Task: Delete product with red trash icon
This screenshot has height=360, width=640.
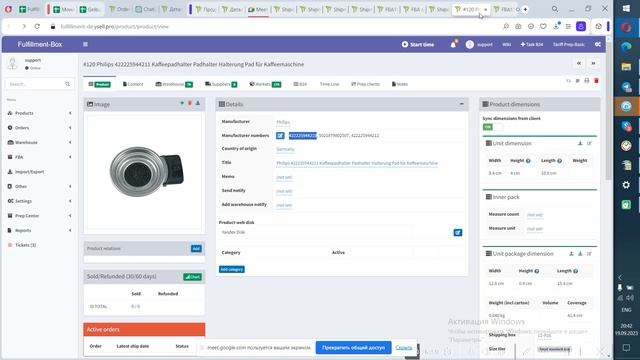Action: click(596, 81)
